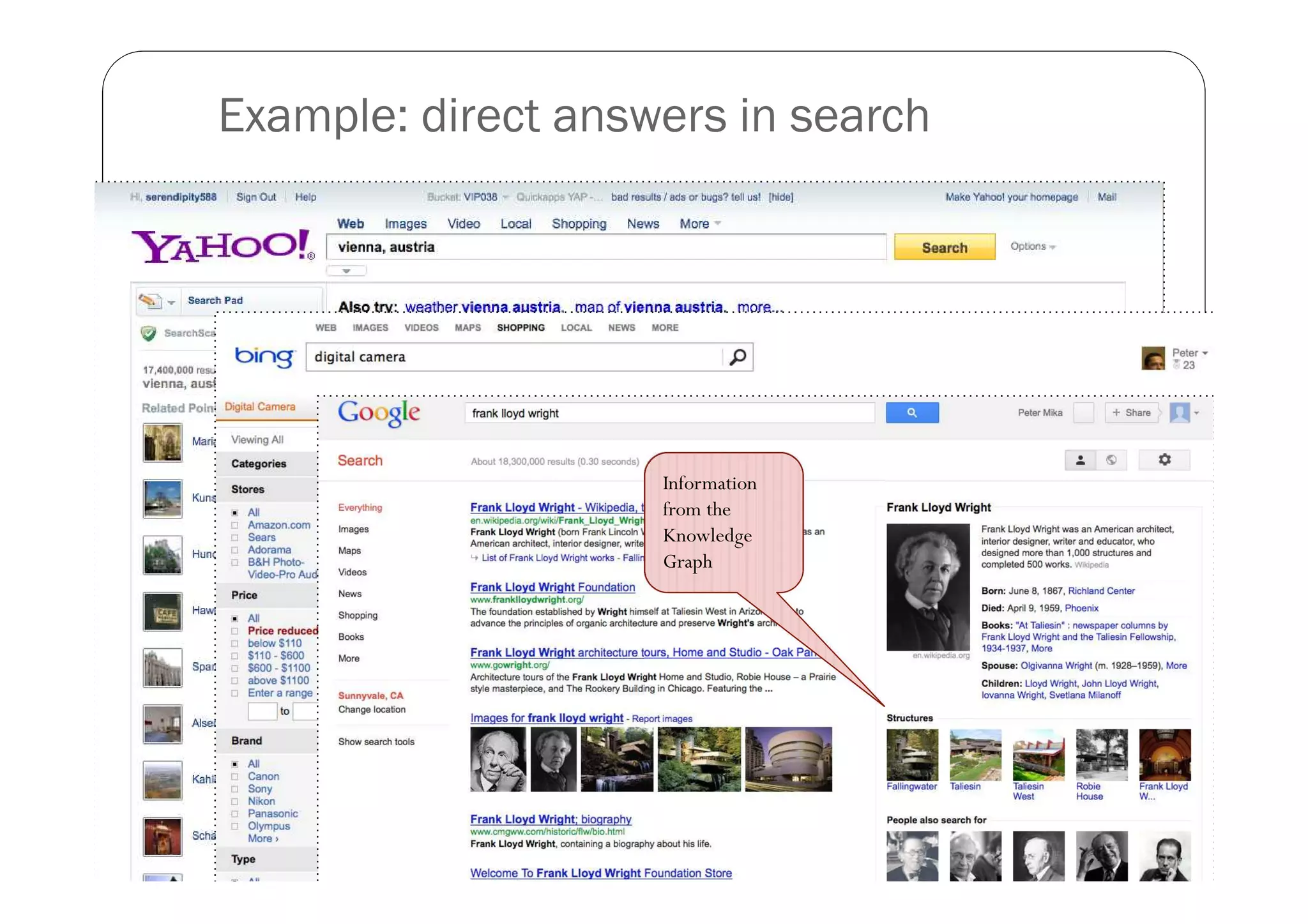Select global results globe icon in Google
1308x924 pixels.
coord(1111,460)
